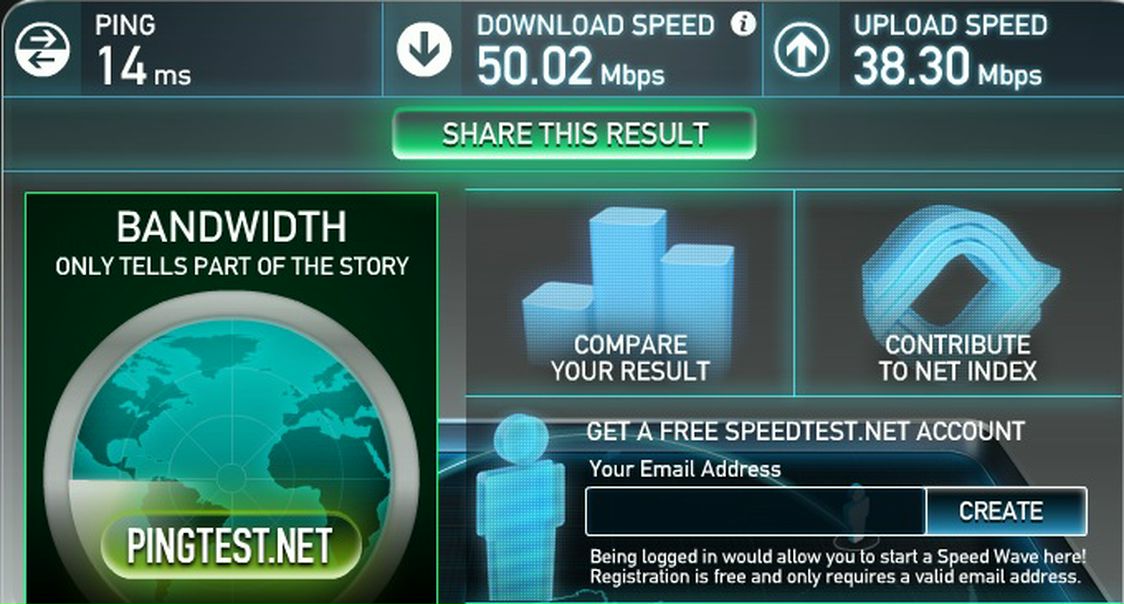Click the 50.02 Mbps download value
The height and width of the screenshot is (604, 1124).
[x=571, y=67]
